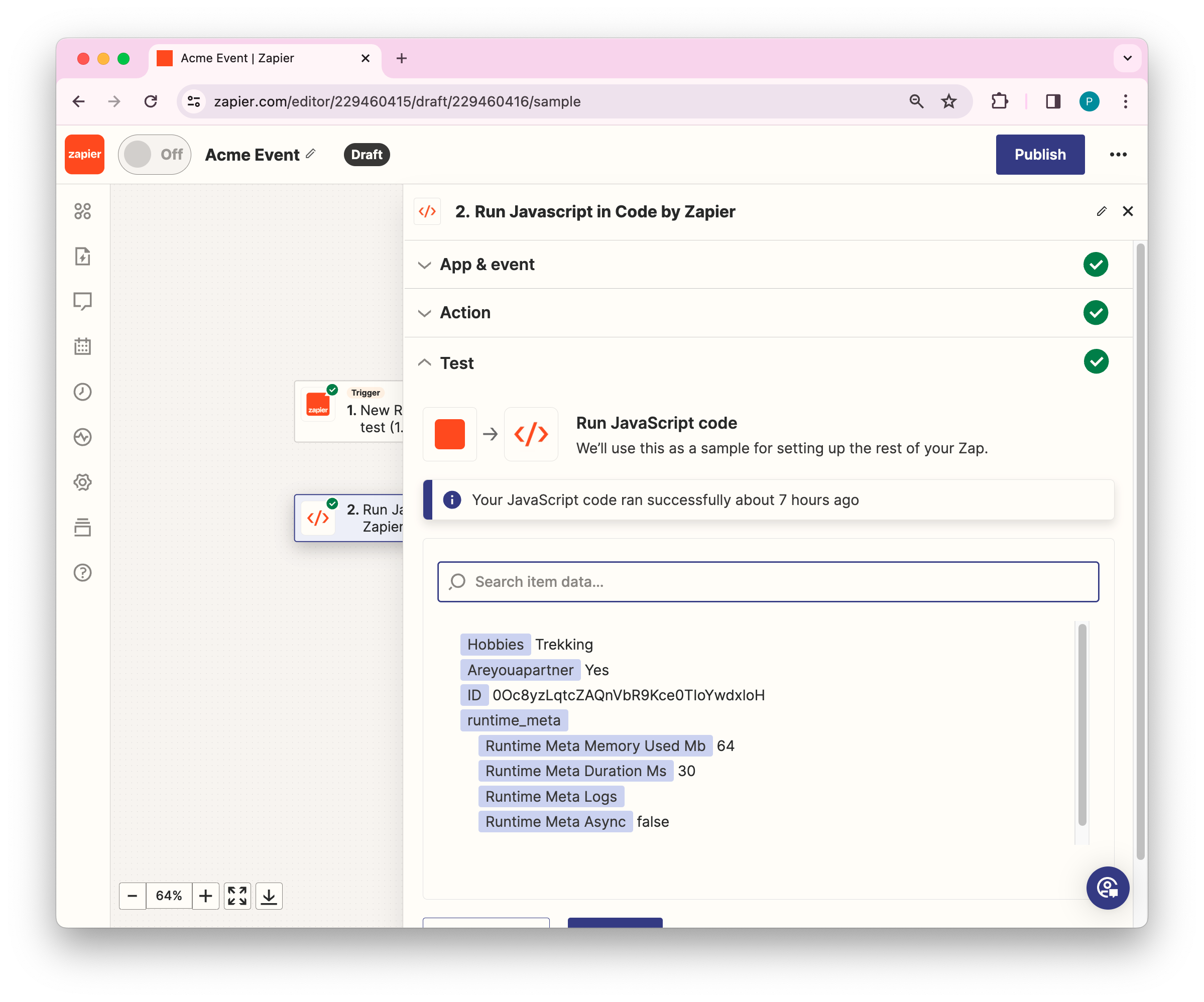Open the Zap settings gear icon
The height and width of the screenshot is (1002, 1204).
(82, 482)
